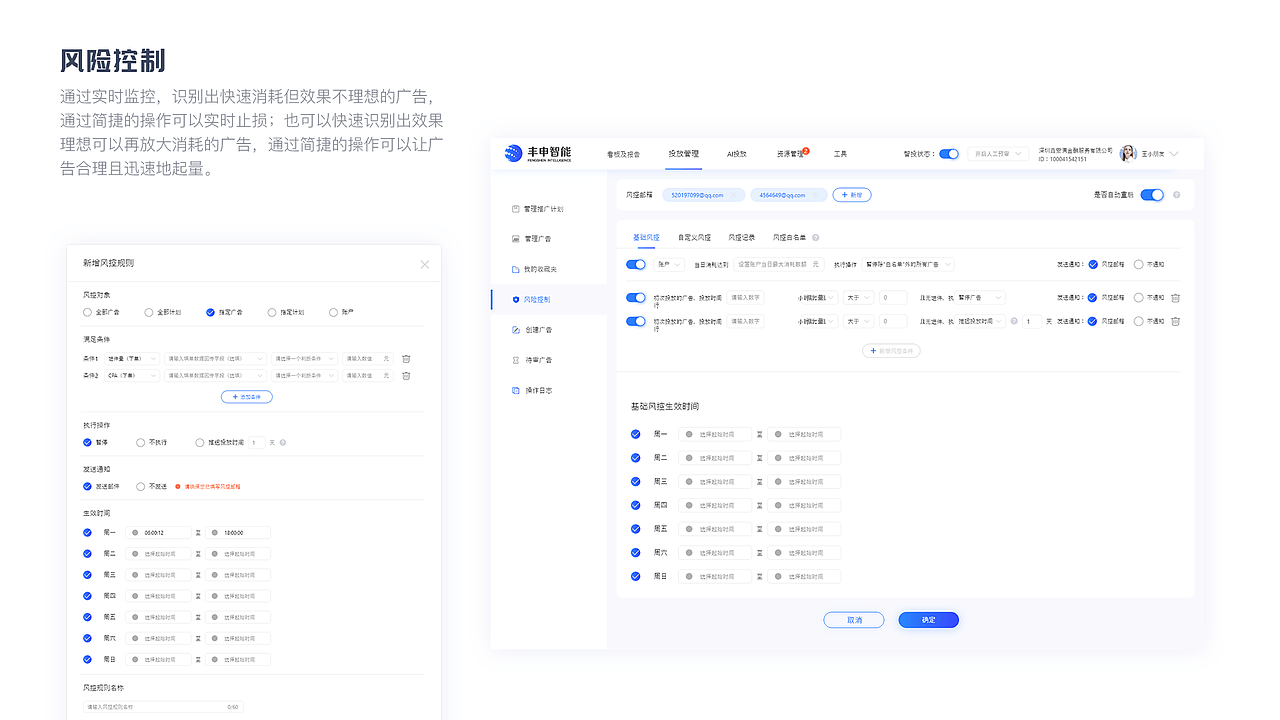1280x720 pixels.
Task: Open the 暂停除"白名单"外的所有广告 dropdown
Action: click(907, 265)
